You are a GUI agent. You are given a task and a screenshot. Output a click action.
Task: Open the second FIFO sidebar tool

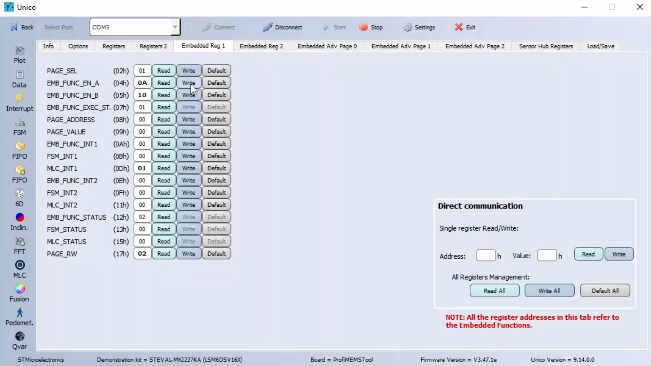[20, 174]
